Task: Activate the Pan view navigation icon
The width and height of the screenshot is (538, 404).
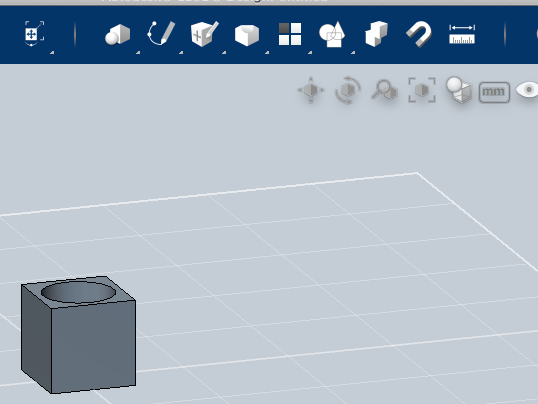Action: 311,90
